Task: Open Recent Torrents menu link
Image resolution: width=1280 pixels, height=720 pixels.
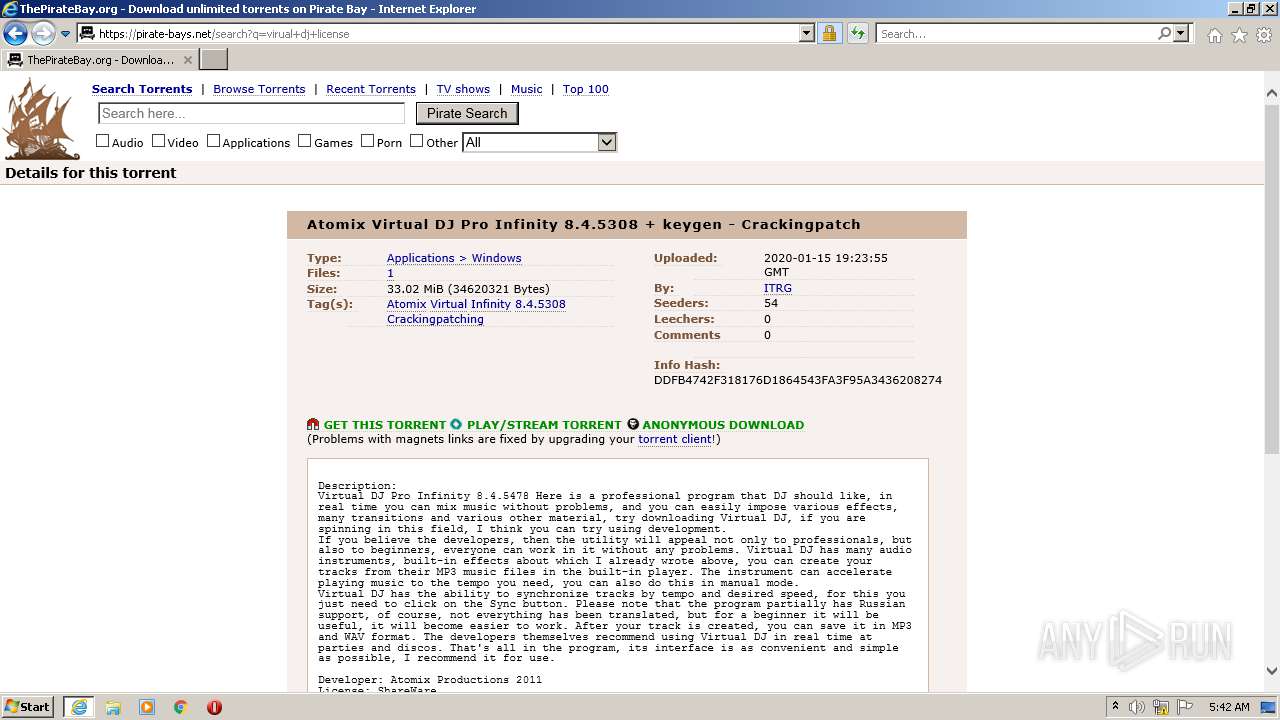Action: tap(371, 89)
